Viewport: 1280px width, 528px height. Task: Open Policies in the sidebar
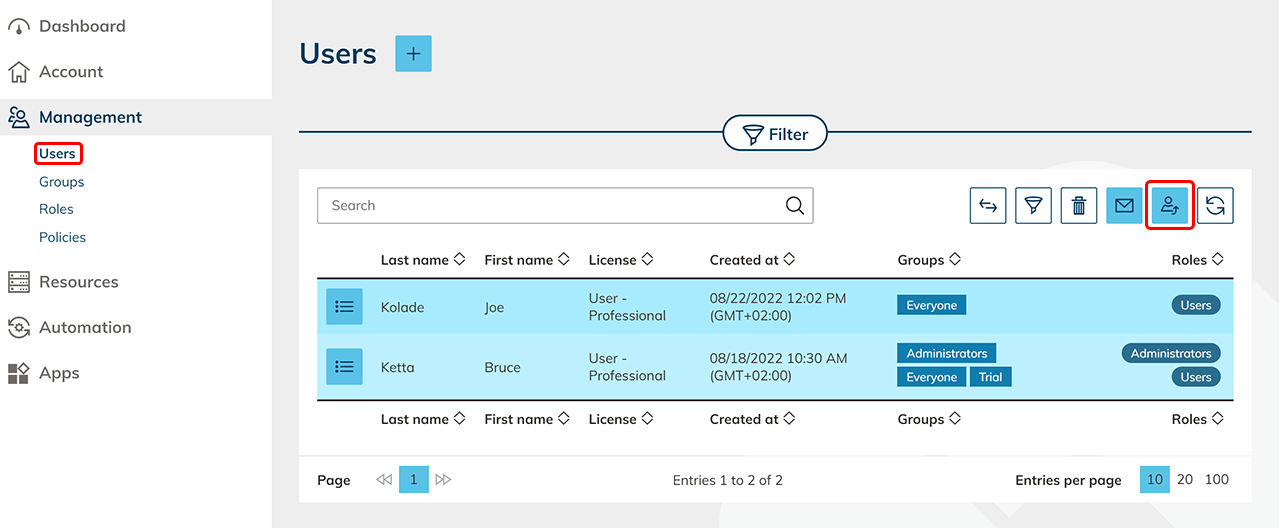point(62,237)
